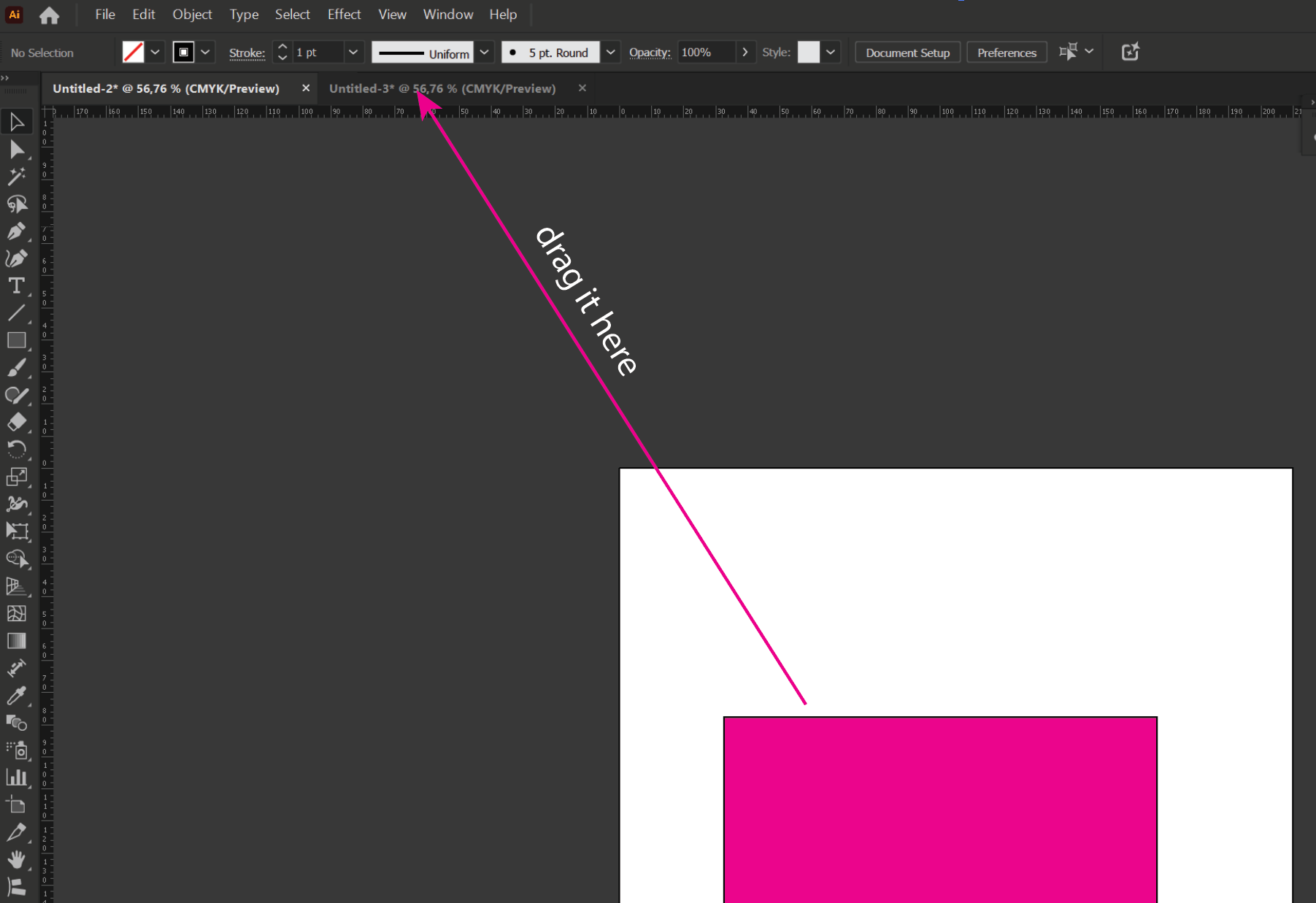
Task: Expand the 5 pt. Round brush dropdown
Action: click(611, 52)
